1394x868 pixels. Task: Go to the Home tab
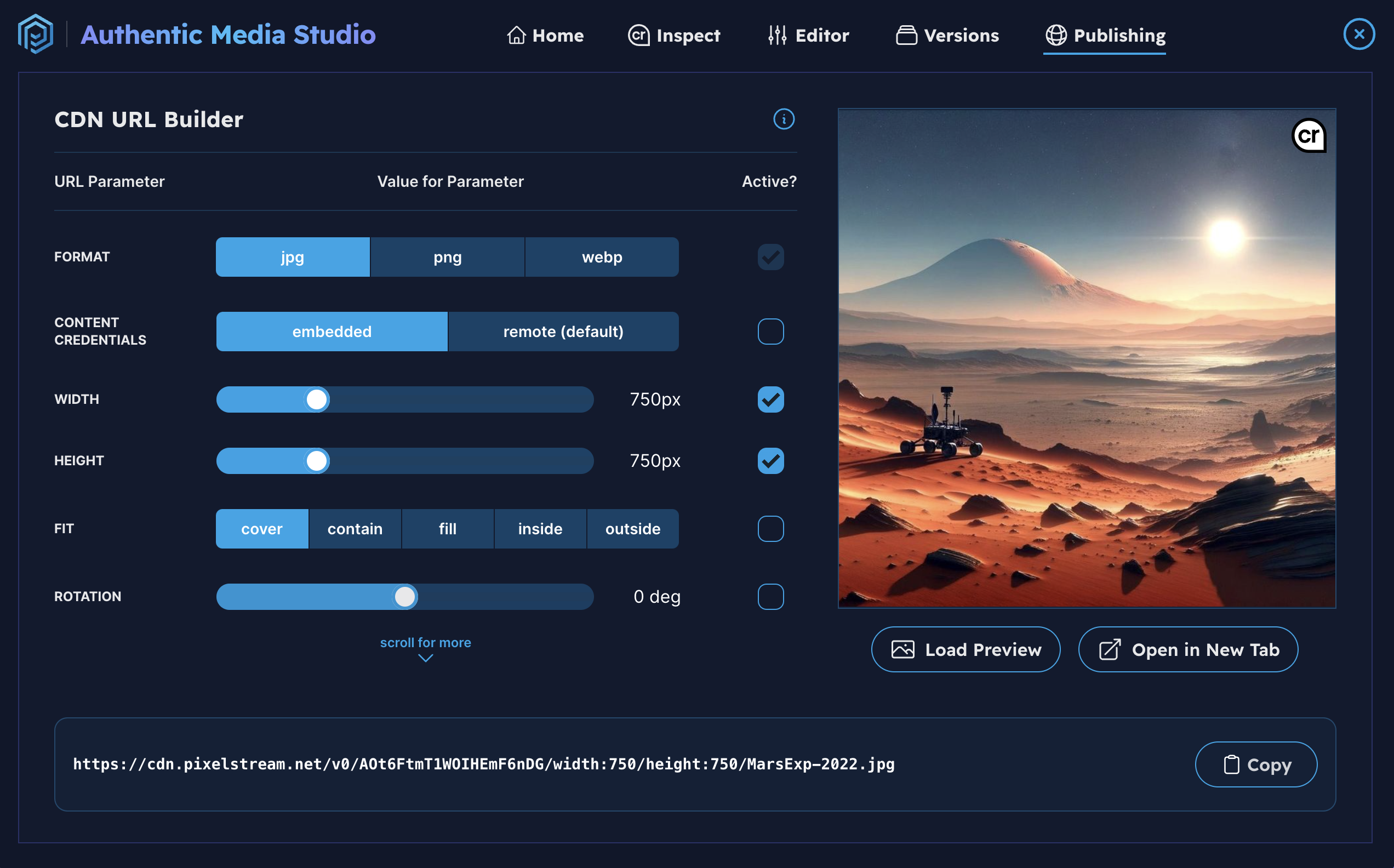[x=546, y=35]
